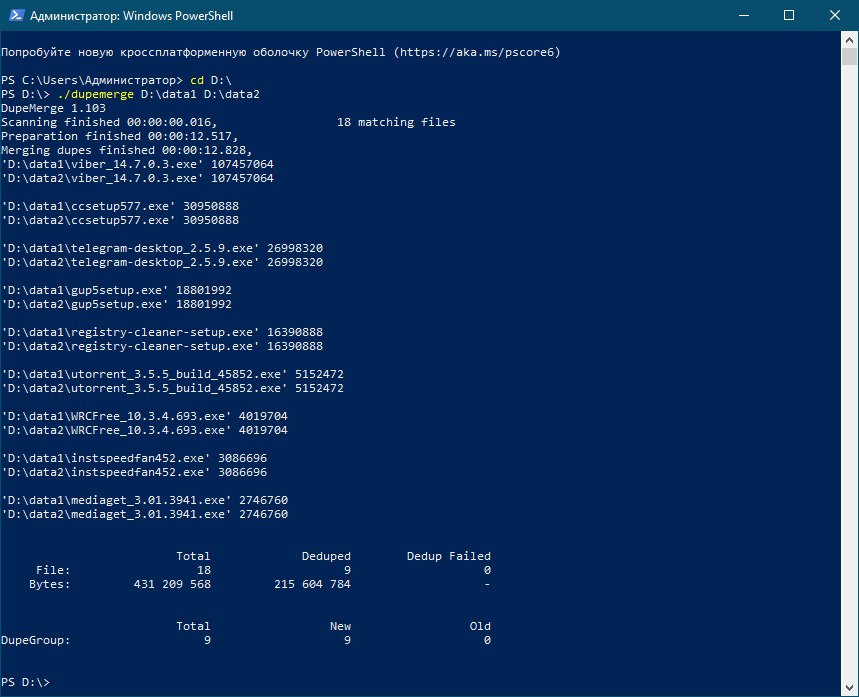
Task: Click the D:\data2\ccsetup577.exe line
Action: point(120,220)
